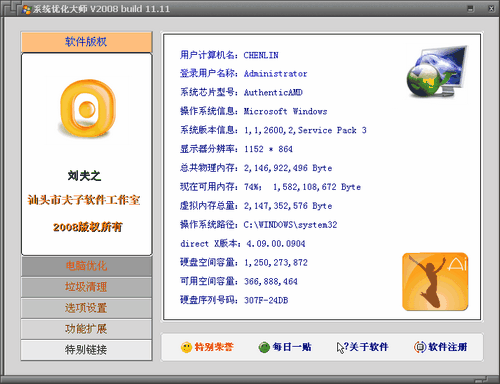Click available memory value 1,582,108,672 Byte
Screen dimensions: 500x384
(317, 187)
